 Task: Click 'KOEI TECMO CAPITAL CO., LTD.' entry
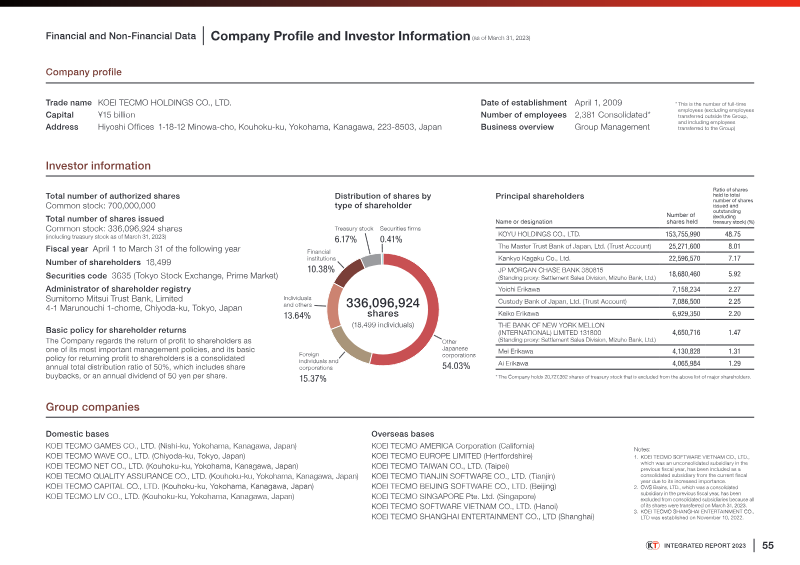180,486
